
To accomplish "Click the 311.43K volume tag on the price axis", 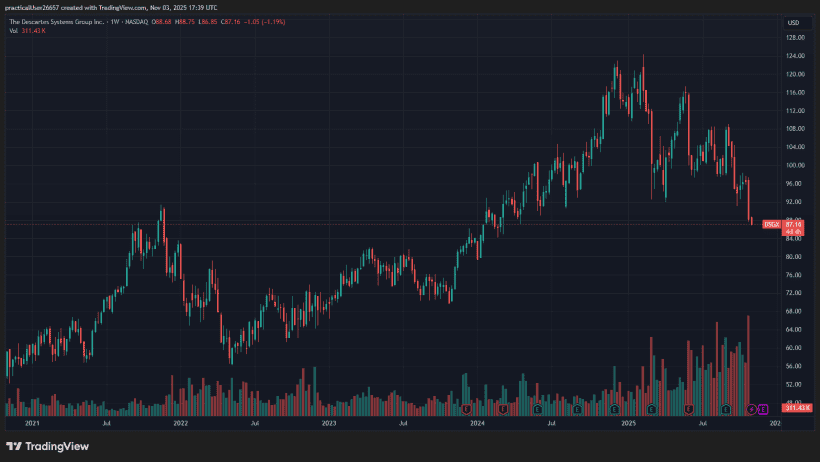I will pos(796,409).
